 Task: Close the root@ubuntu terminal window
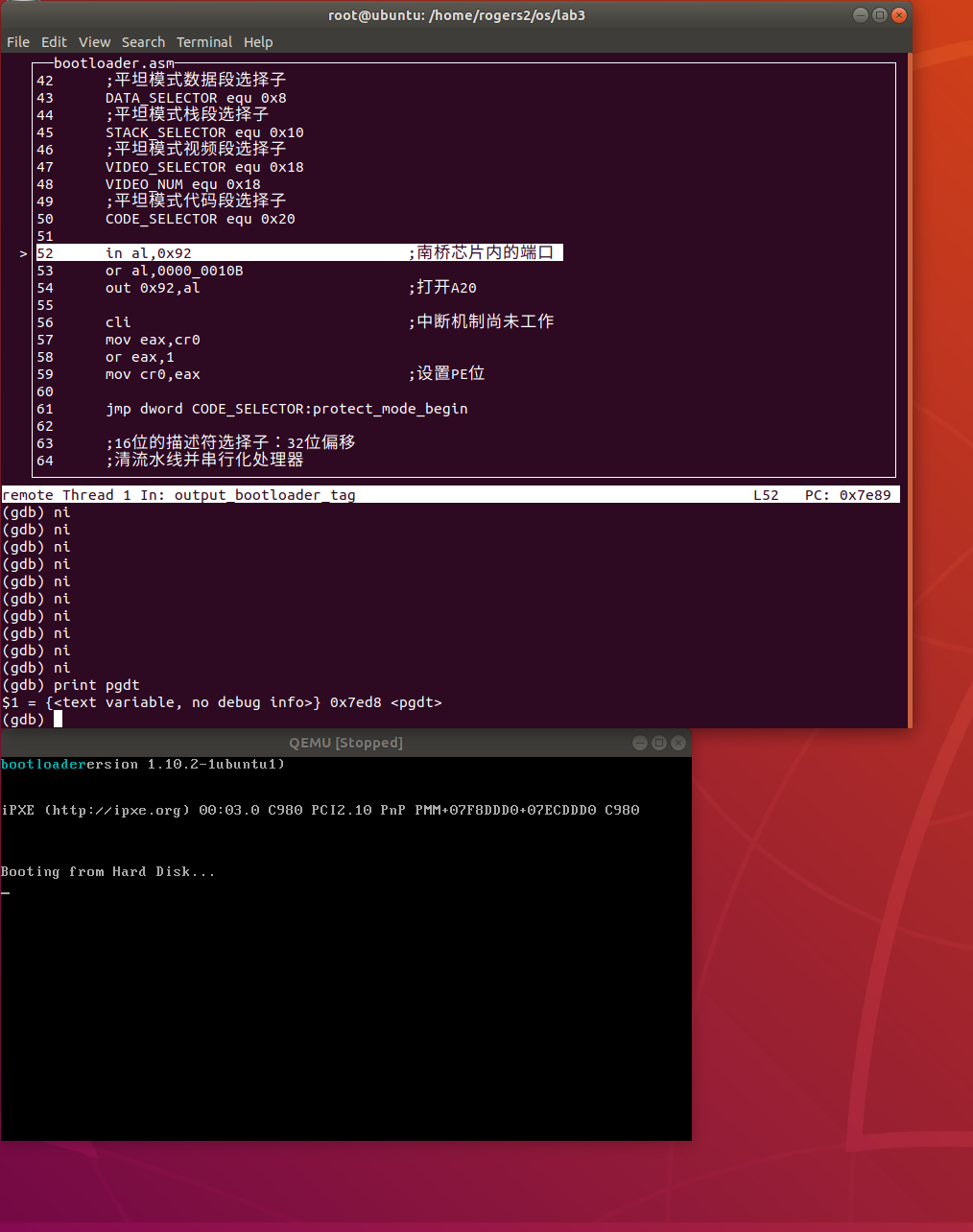(x=898, y=15)
